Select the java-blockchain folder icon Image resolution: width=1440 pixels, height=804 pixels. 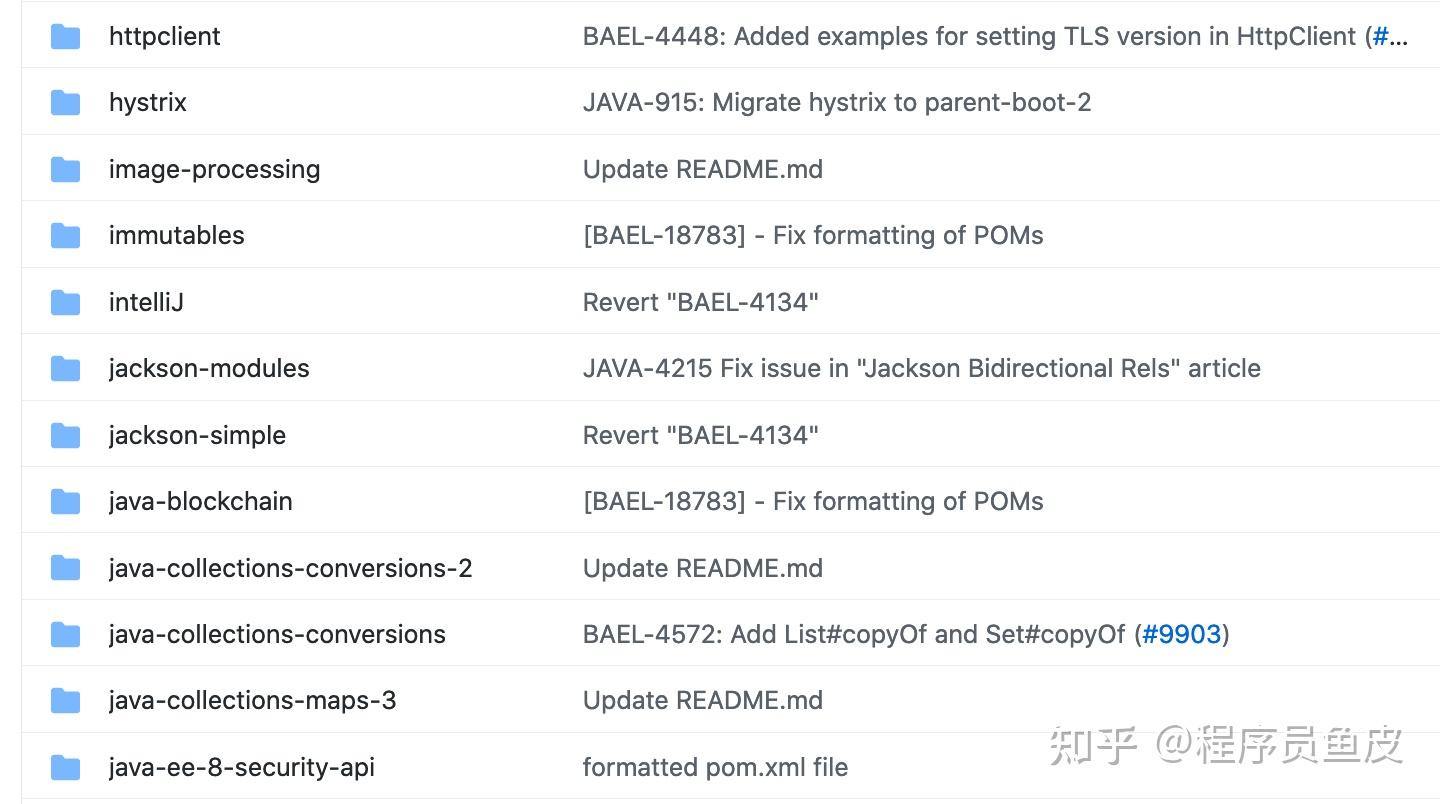click(x=65, y=502)
